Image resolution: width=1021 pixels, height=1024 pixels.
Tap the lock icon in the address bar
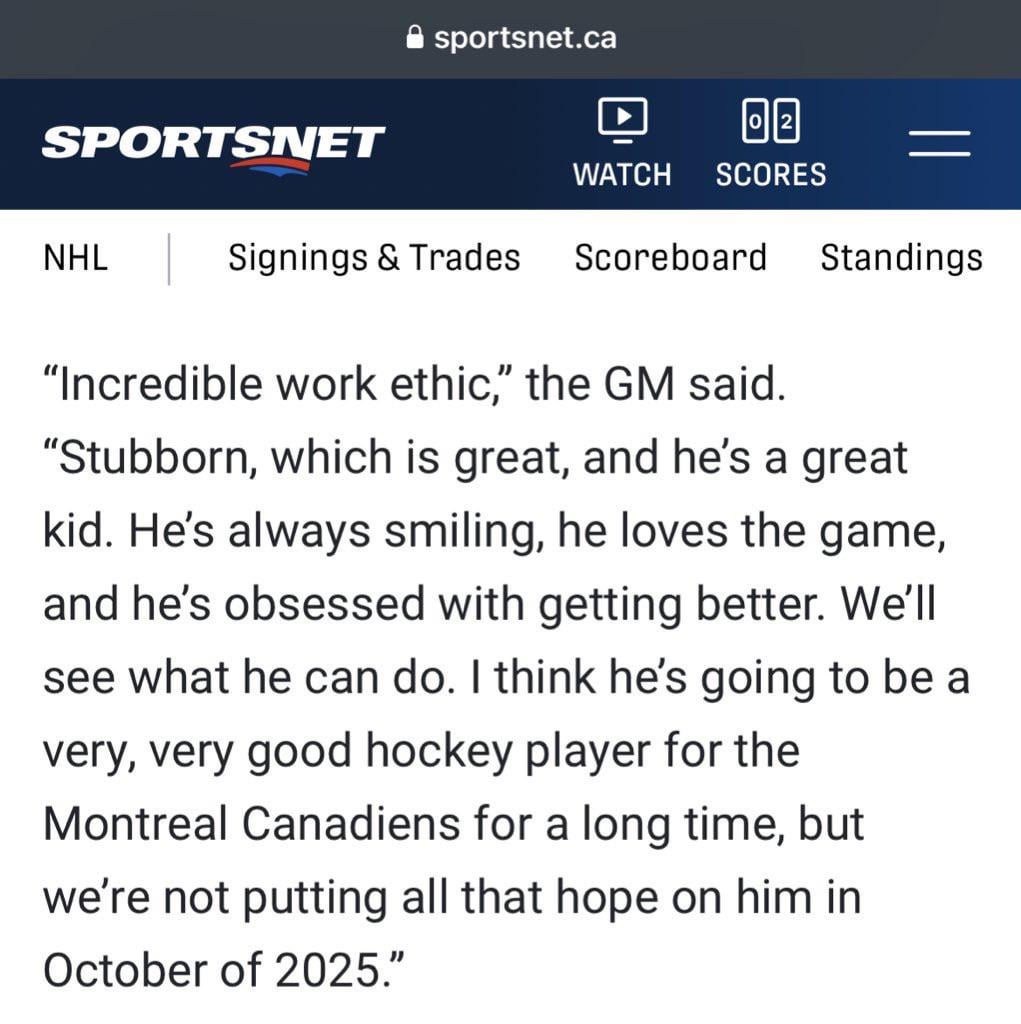(x=413, y=38)
